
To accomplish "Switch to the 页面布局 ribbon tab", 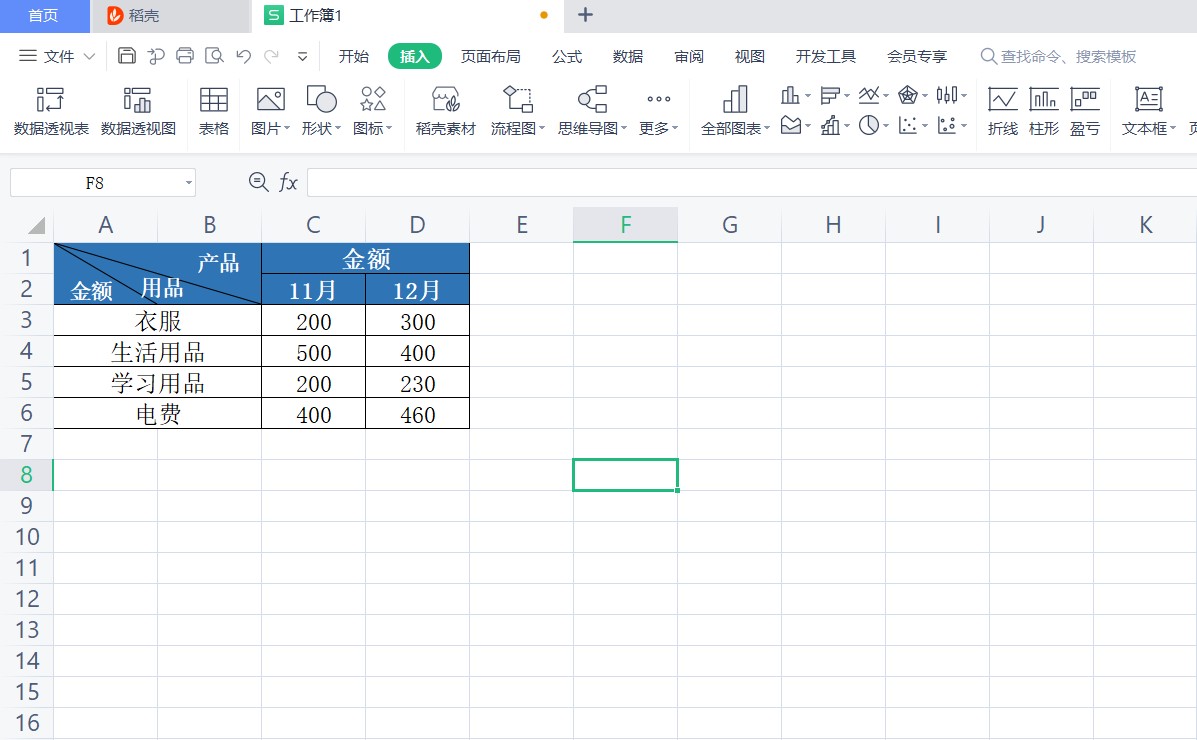I will point(490,56).
